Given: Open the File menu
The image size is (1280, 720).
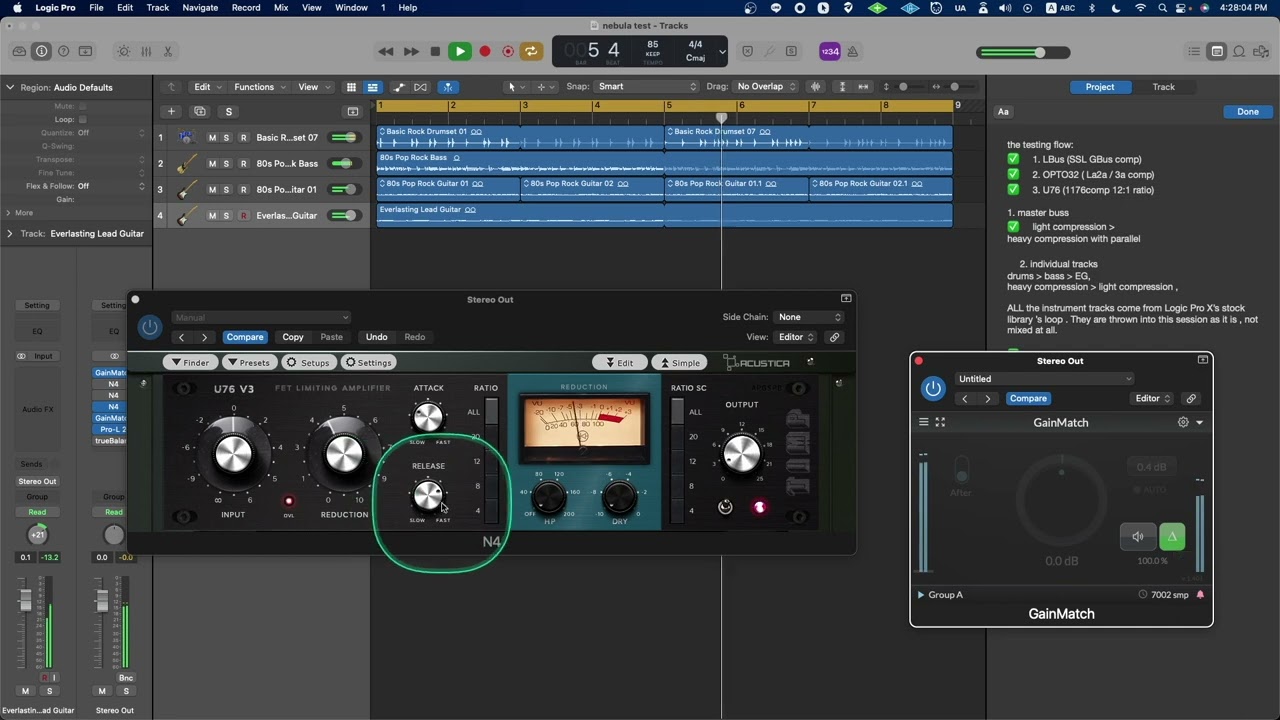Looking at the screenshot, I should (x=96, y=7).
